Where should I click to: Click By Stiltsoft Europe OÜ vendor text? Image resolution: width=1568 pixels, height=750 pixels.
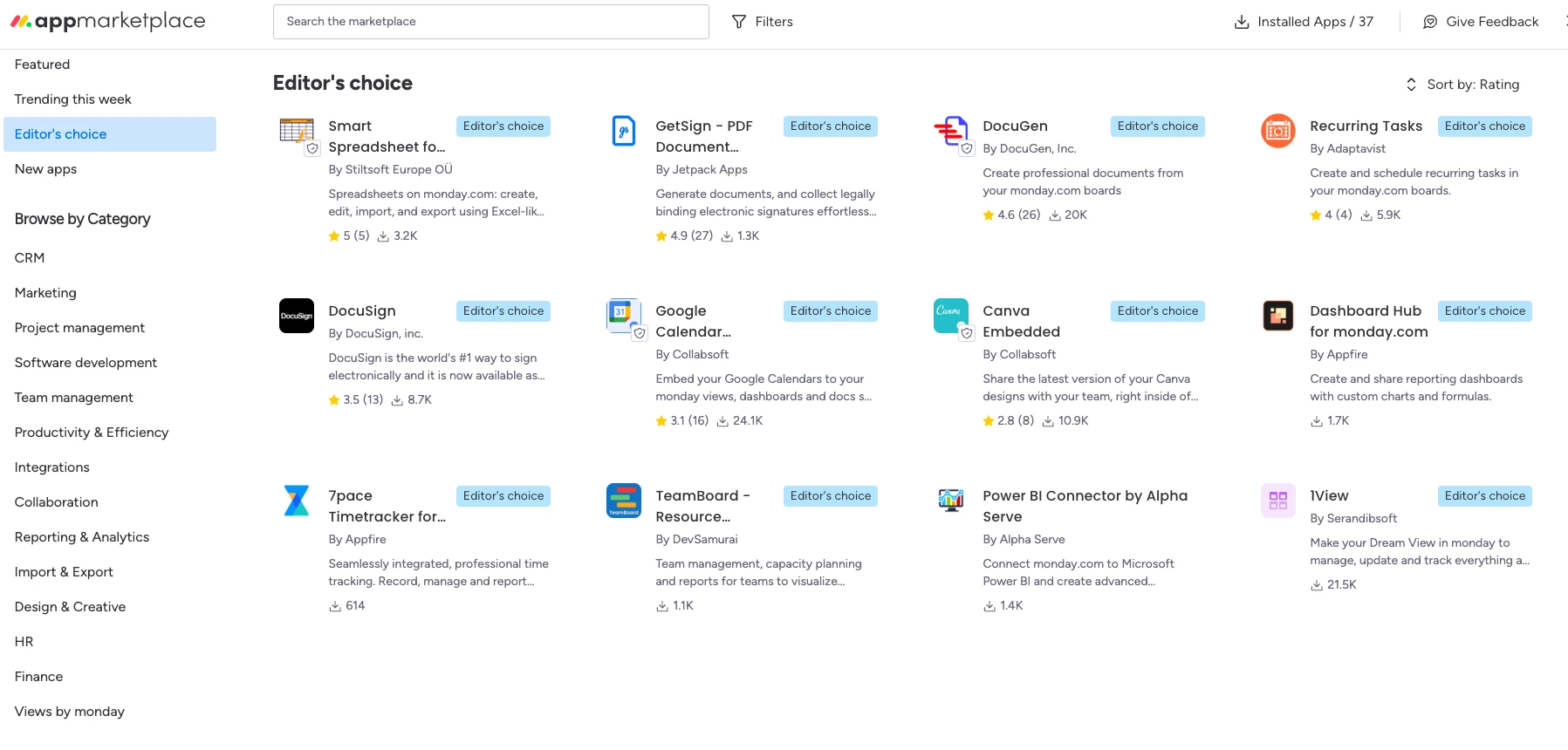pyautogui.click(x=390, y=170)
